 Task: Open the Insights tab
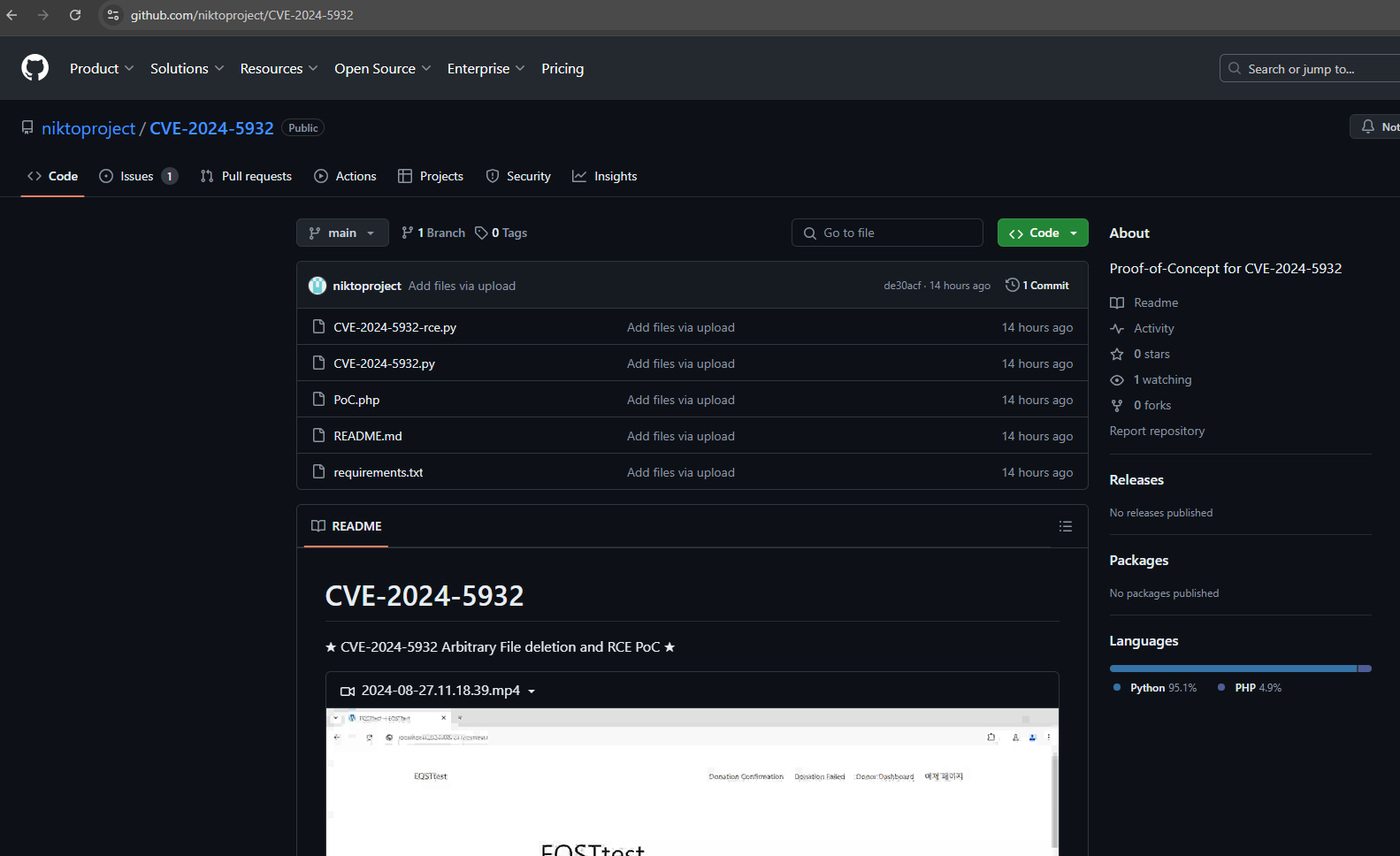coord(605,176)
